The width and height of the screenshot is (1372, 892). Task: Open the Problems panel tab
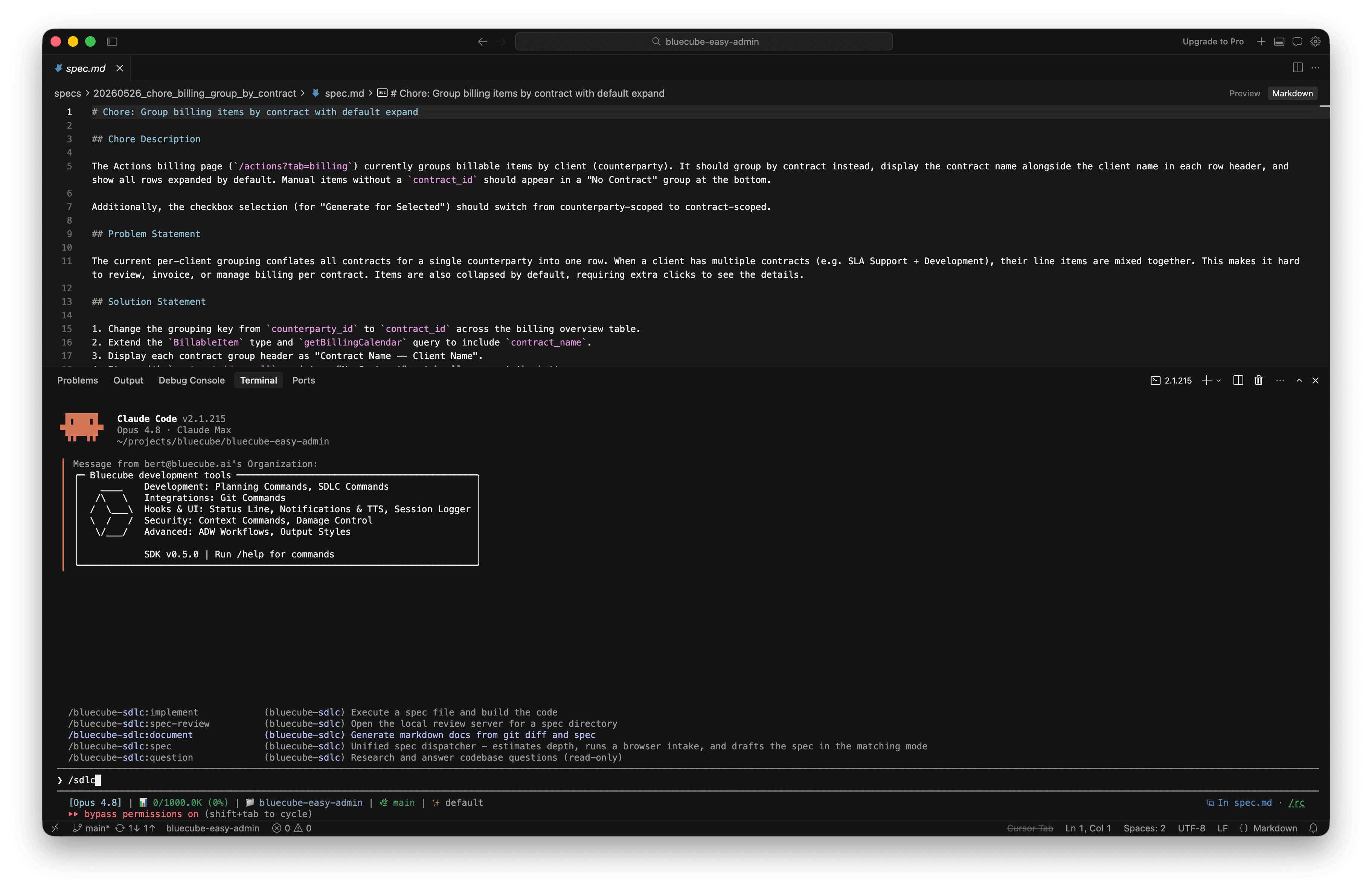(x=78, y=380)
